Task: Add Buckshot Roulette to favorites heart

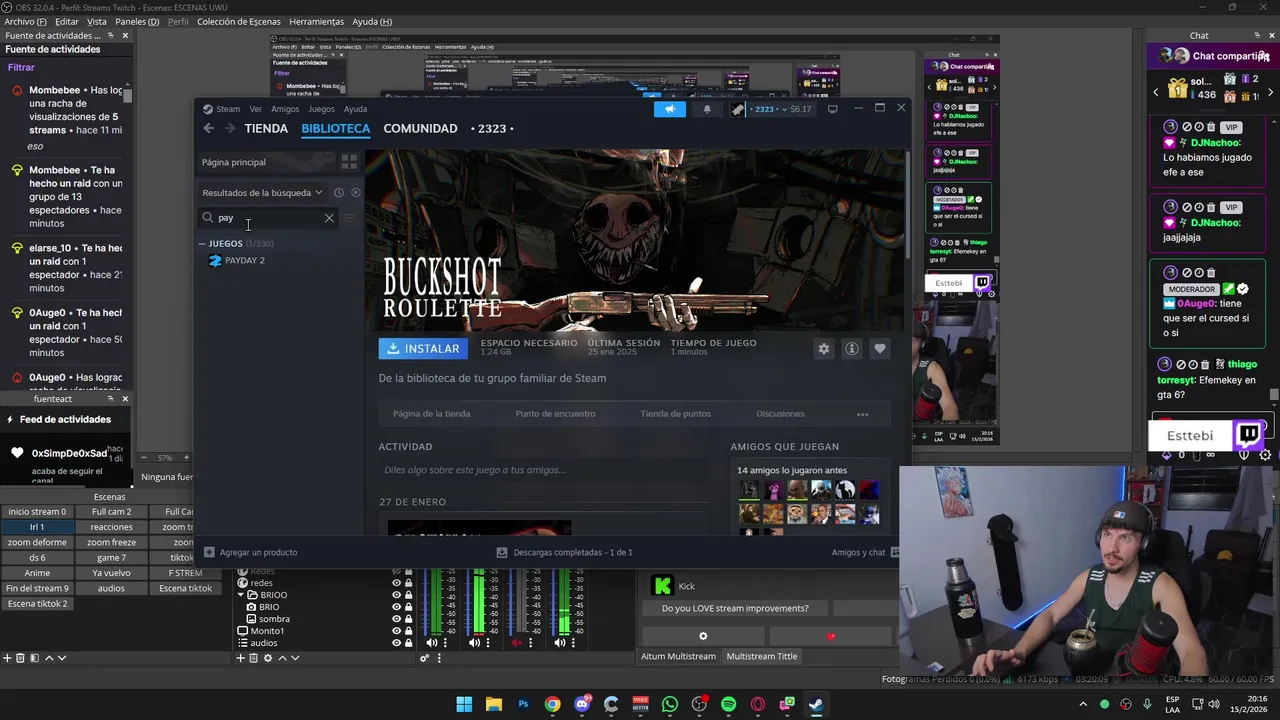Action: point(879,349)
